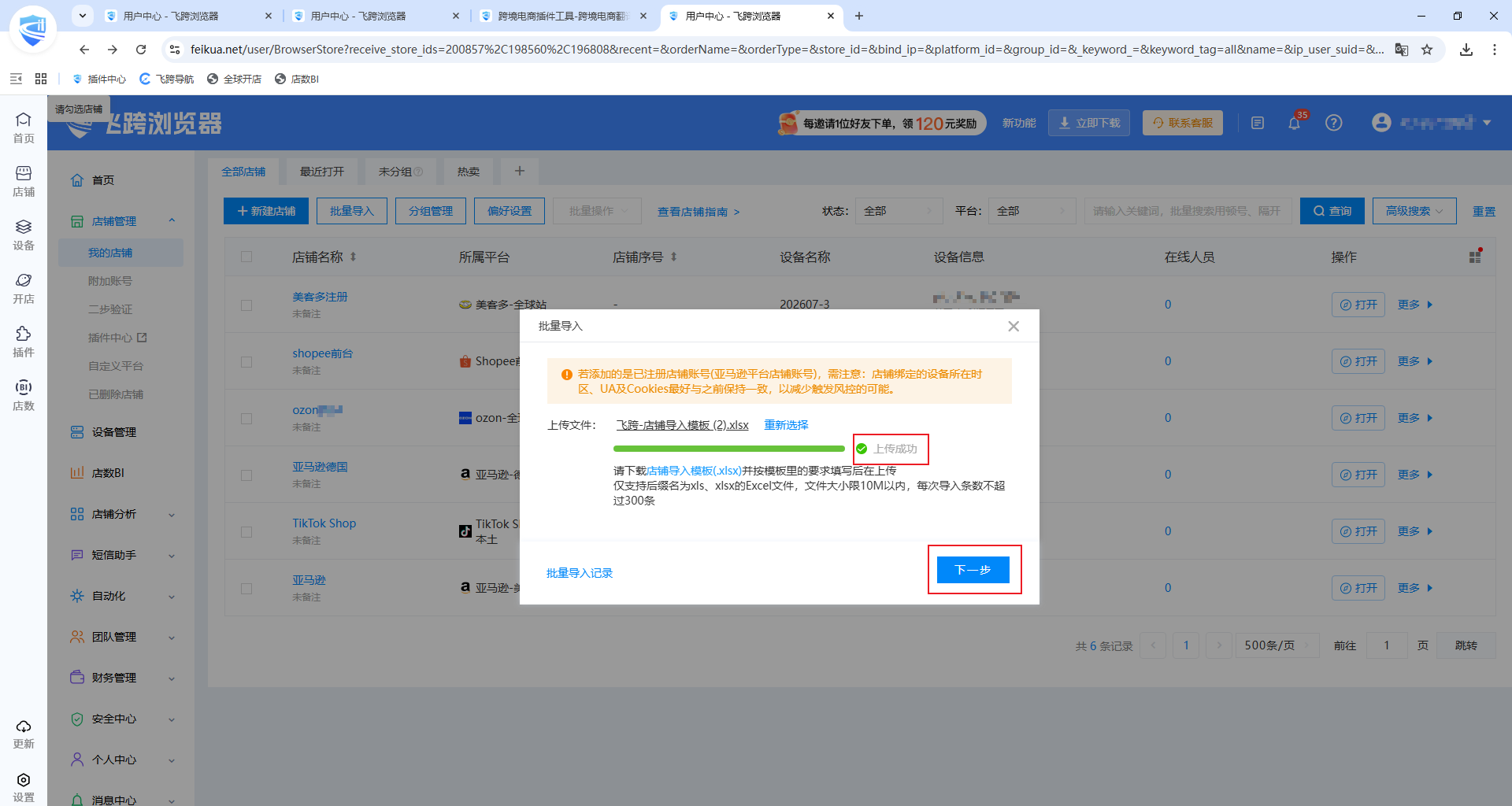The width and height of the screenshot is (1512, 806).
Task: Close the 批量导入 dialog
Action: [x=1014, y=326]
